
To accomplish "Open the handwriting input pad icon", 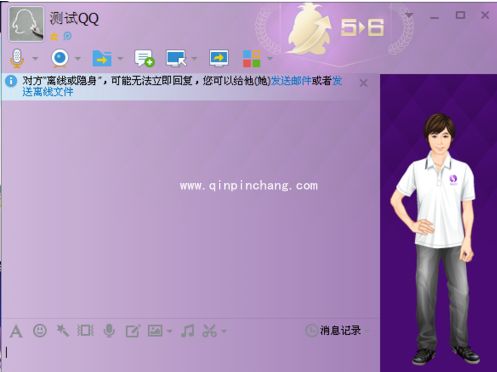I will [x=132, y=331].
